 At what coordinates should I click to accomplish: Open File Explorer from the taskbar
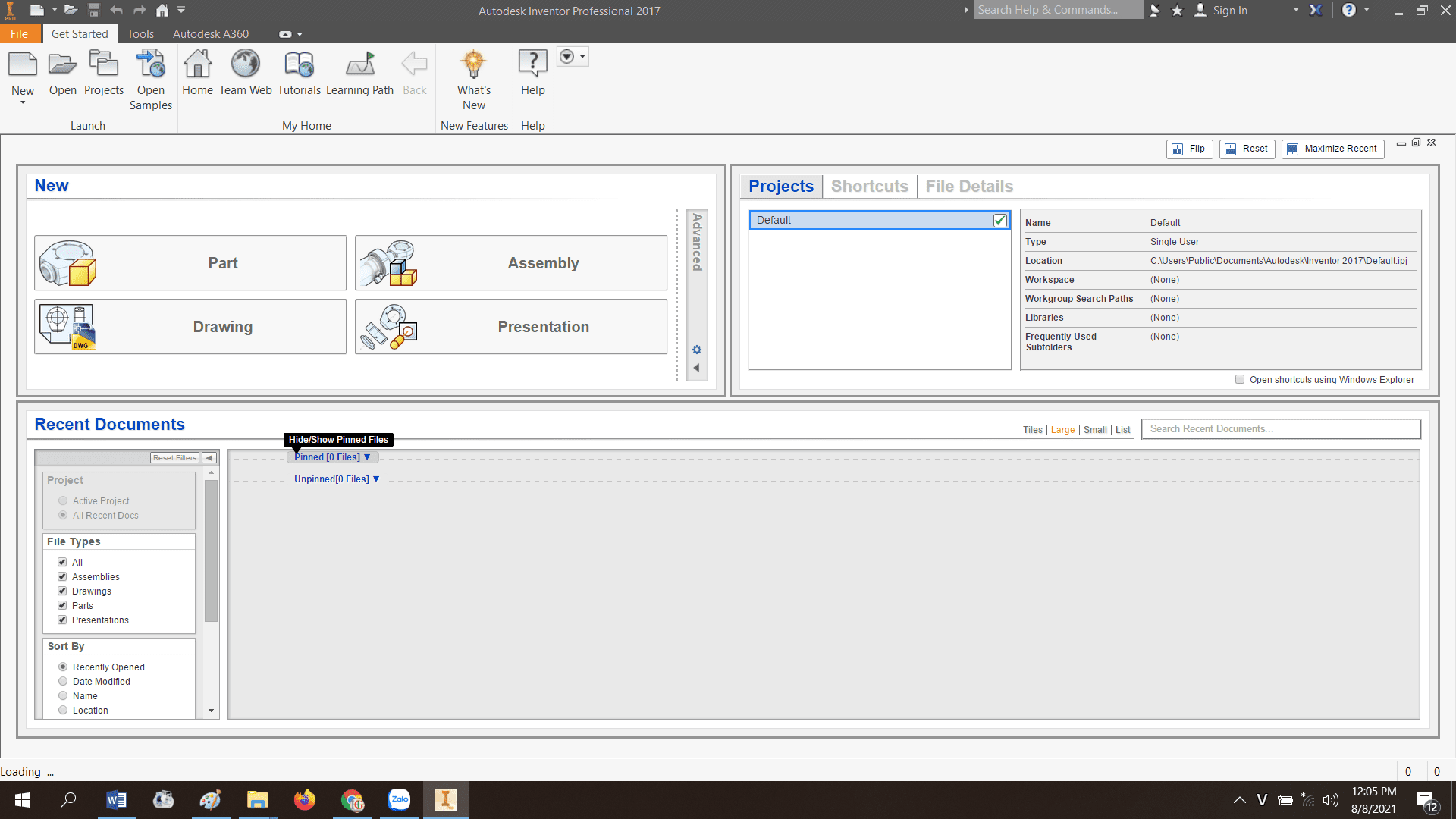pos(258,800)
